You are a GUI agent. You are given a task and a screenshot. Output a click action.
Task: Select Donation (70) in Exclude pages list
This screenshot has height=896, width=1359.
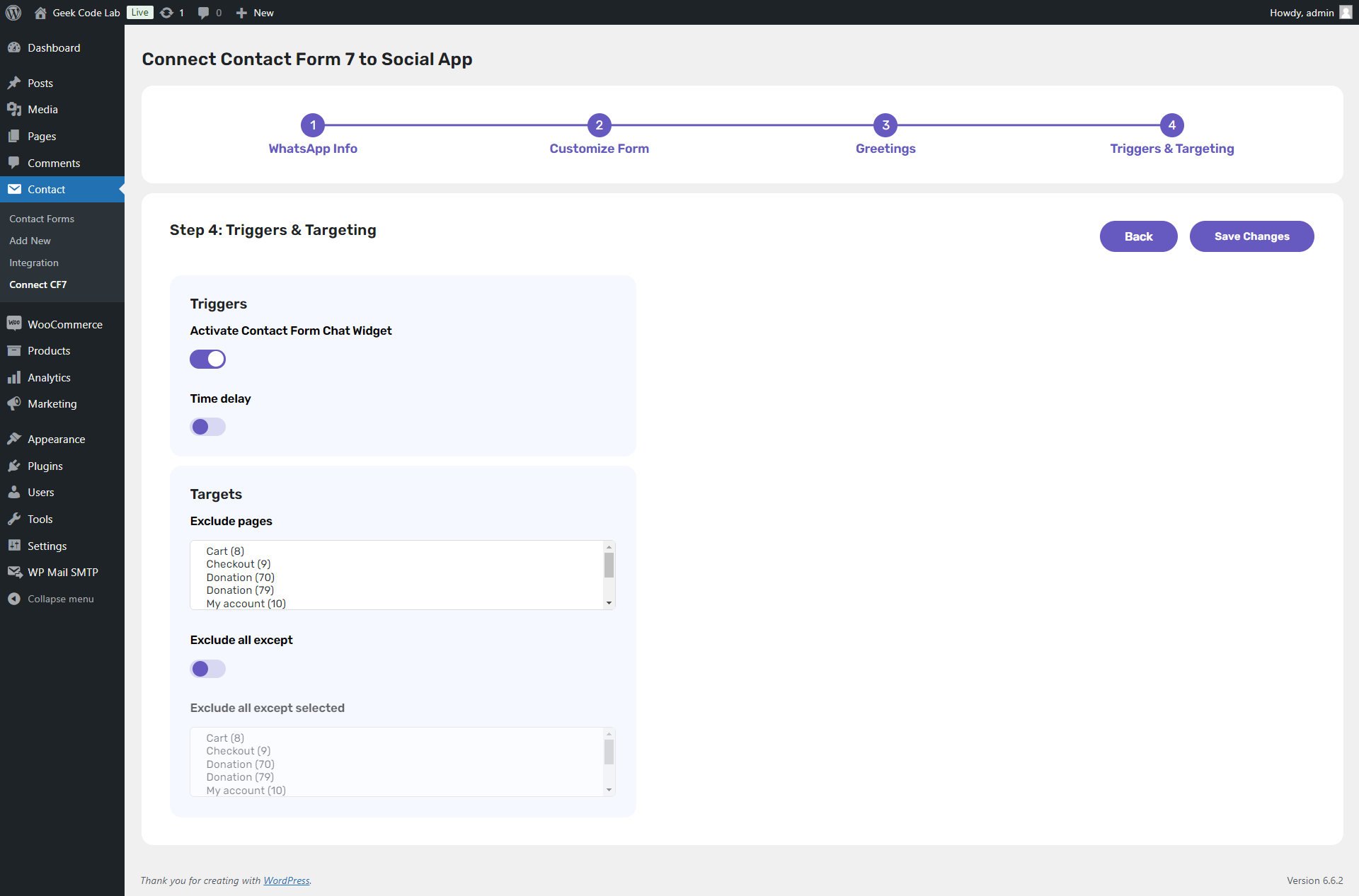pos(240,578)
